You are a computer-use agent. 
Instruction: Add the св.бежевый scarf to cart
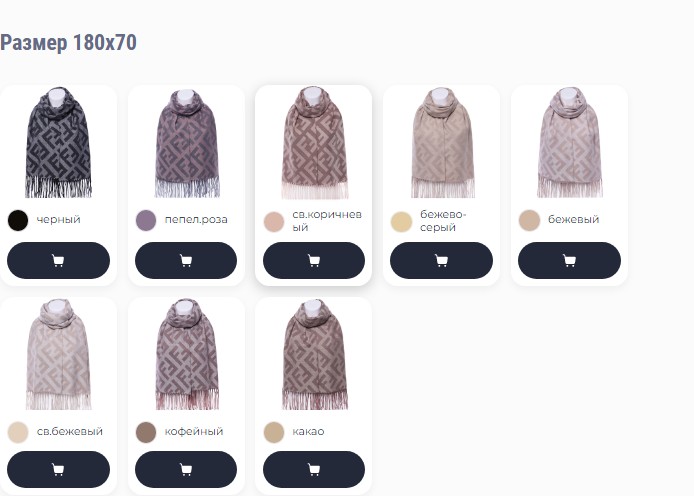(58, 469)
